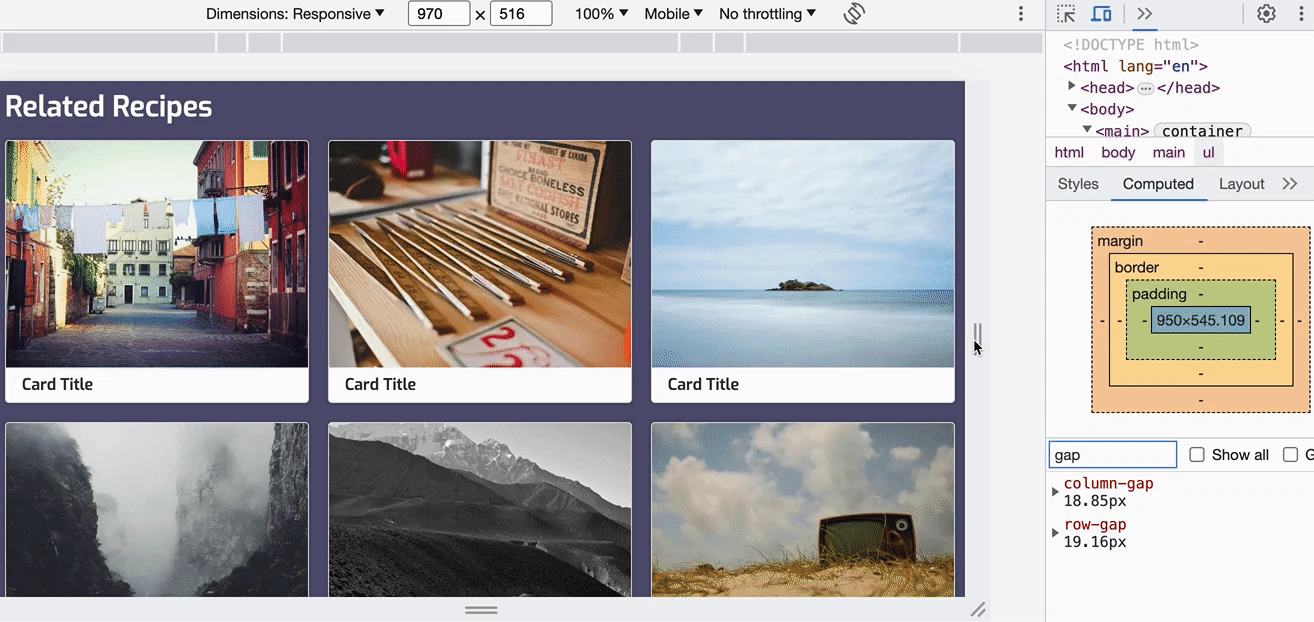Viewport: 1314px width, 622px height.
Task: Click Card Title under pencils image
Action: (x=380, y=384)
